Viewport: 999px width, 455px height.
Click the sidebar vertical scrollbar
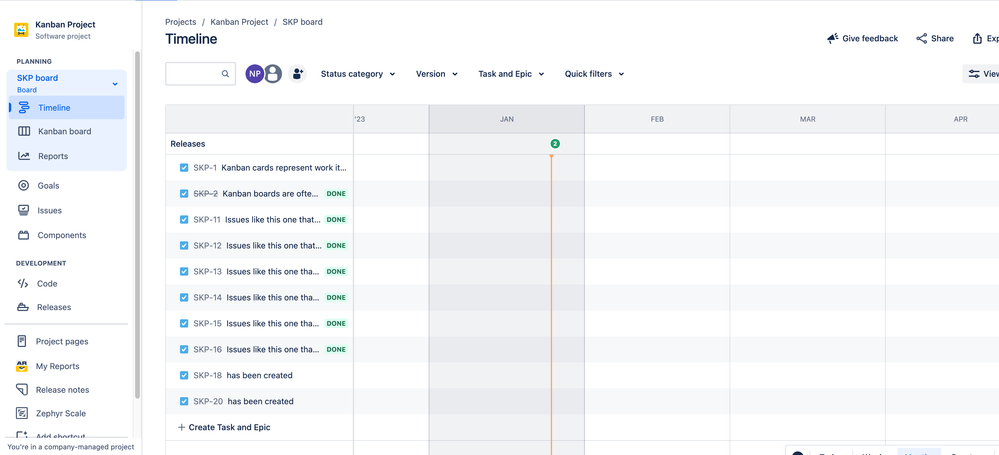137,223
